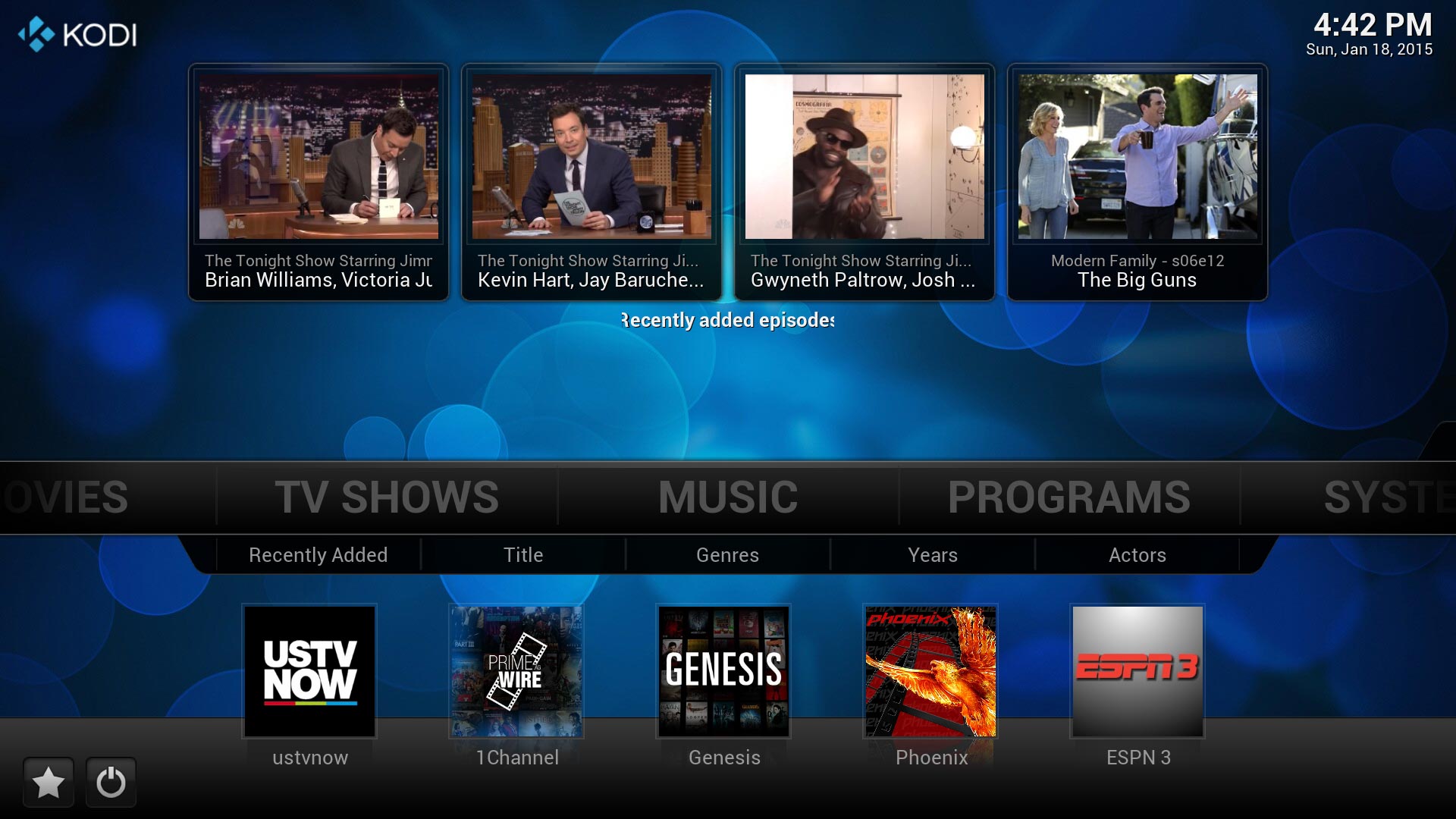Expand the Years filter option
The image size is (1456, 819).
click(931, 555)
